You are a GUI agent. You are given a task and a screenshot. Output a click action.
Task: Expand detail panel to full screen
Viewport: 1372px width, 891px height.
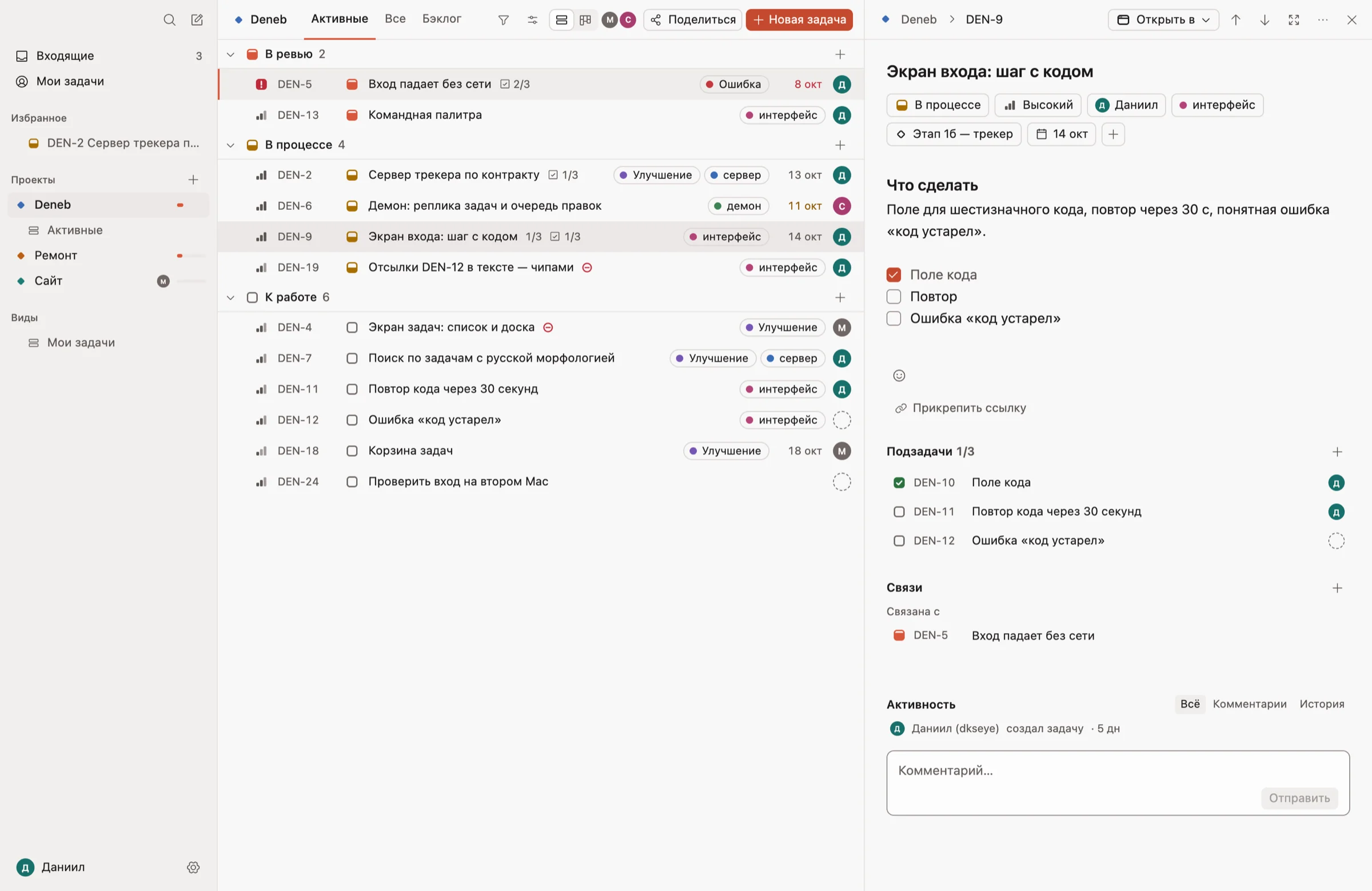tap(1294, 20)
